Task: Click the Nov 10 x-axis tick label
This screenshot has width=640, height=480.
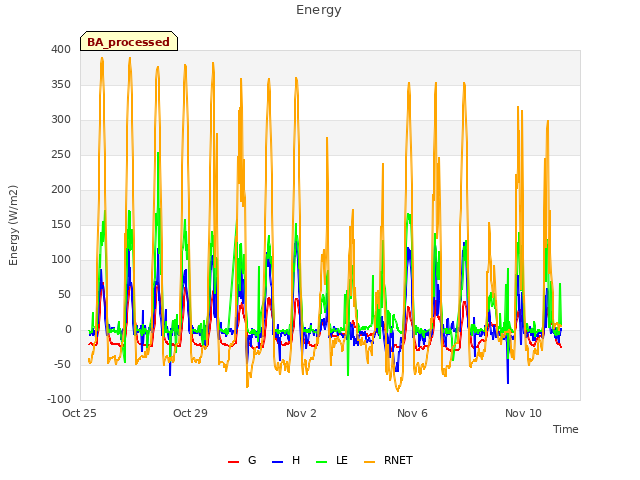Action: click(523, 413)
